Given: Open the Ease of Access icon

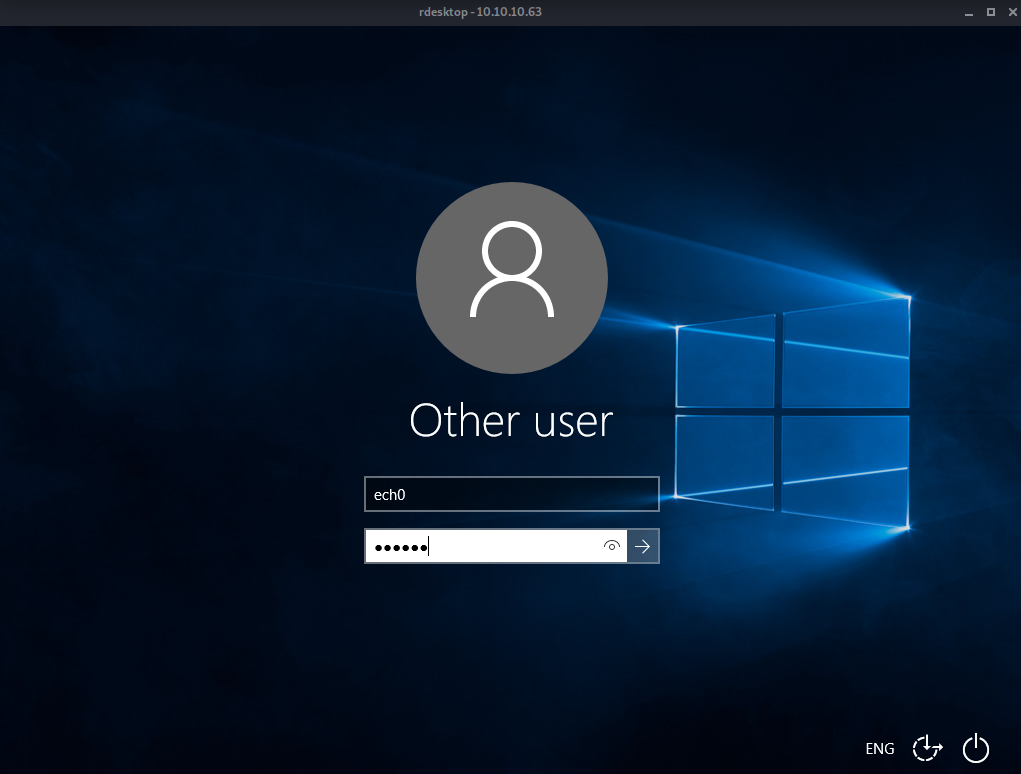Looking at the screenshot, I should click(x=927, y=748).
